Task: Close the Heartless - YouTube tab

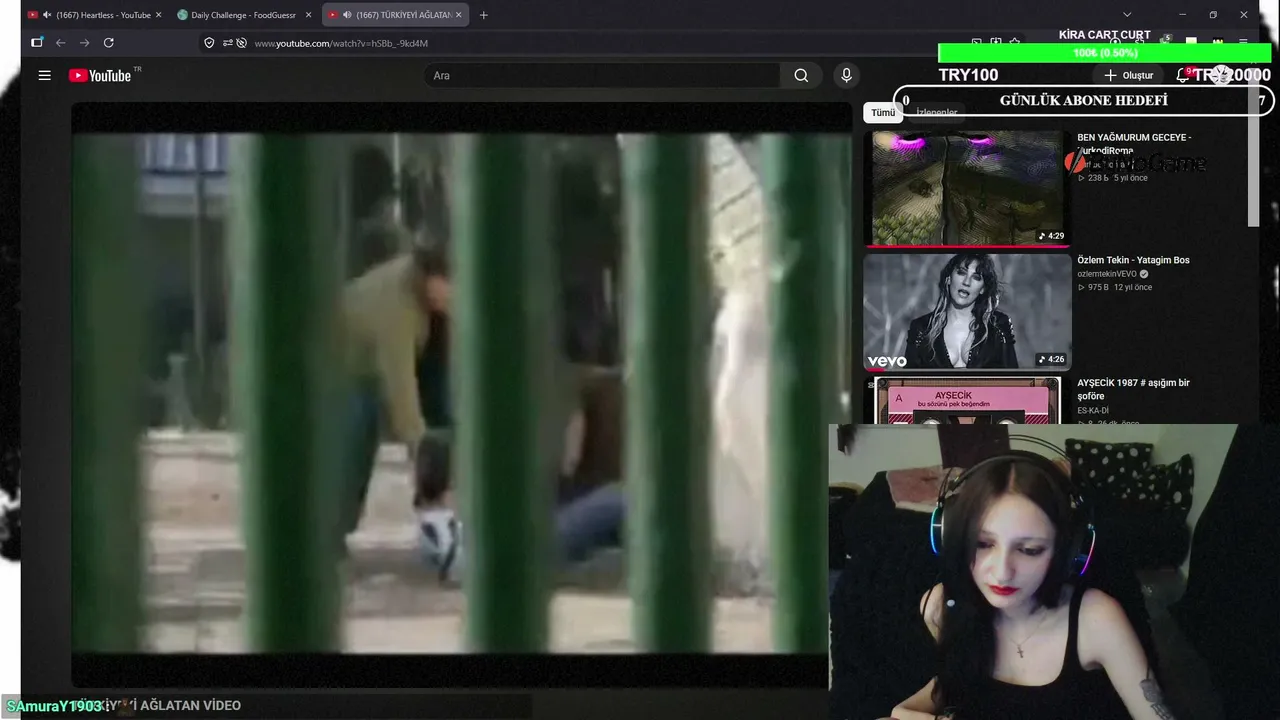Action: tap(158, 15)
